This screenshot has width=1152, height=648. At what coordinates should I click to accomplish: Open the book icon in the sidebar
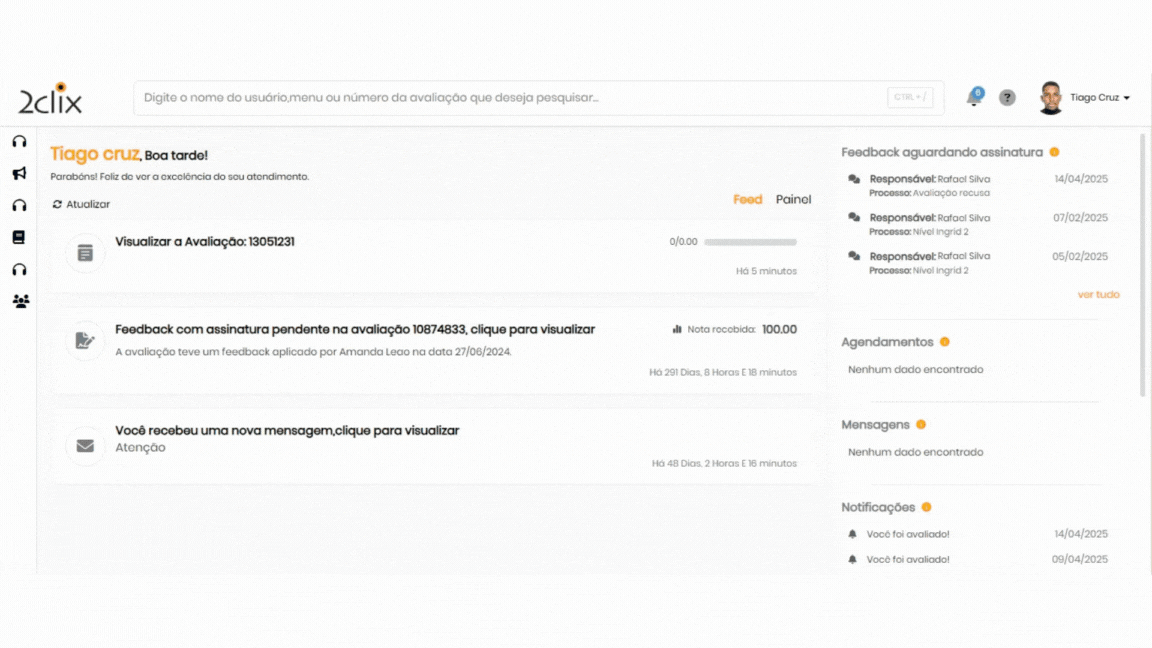(19, 238)
